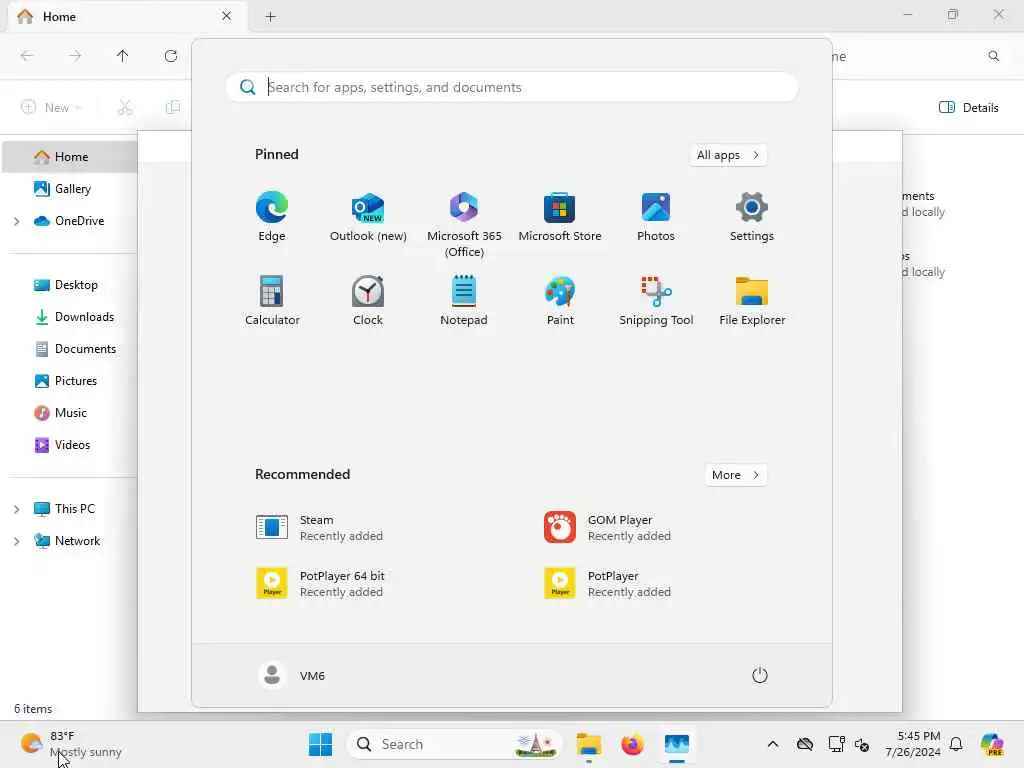Viewport: 1024px width, 768px height.
Task: Open the weather widget showing 83°F
Action: tap(71, 744)
